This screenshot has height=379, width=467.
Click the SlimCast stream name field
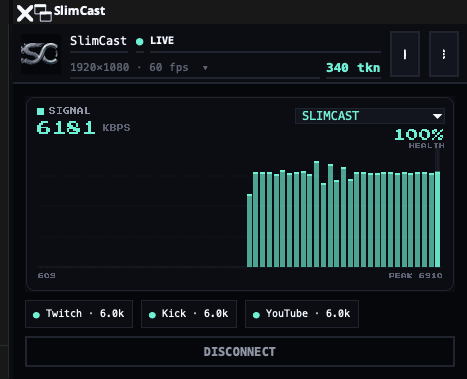click(98, 41)
